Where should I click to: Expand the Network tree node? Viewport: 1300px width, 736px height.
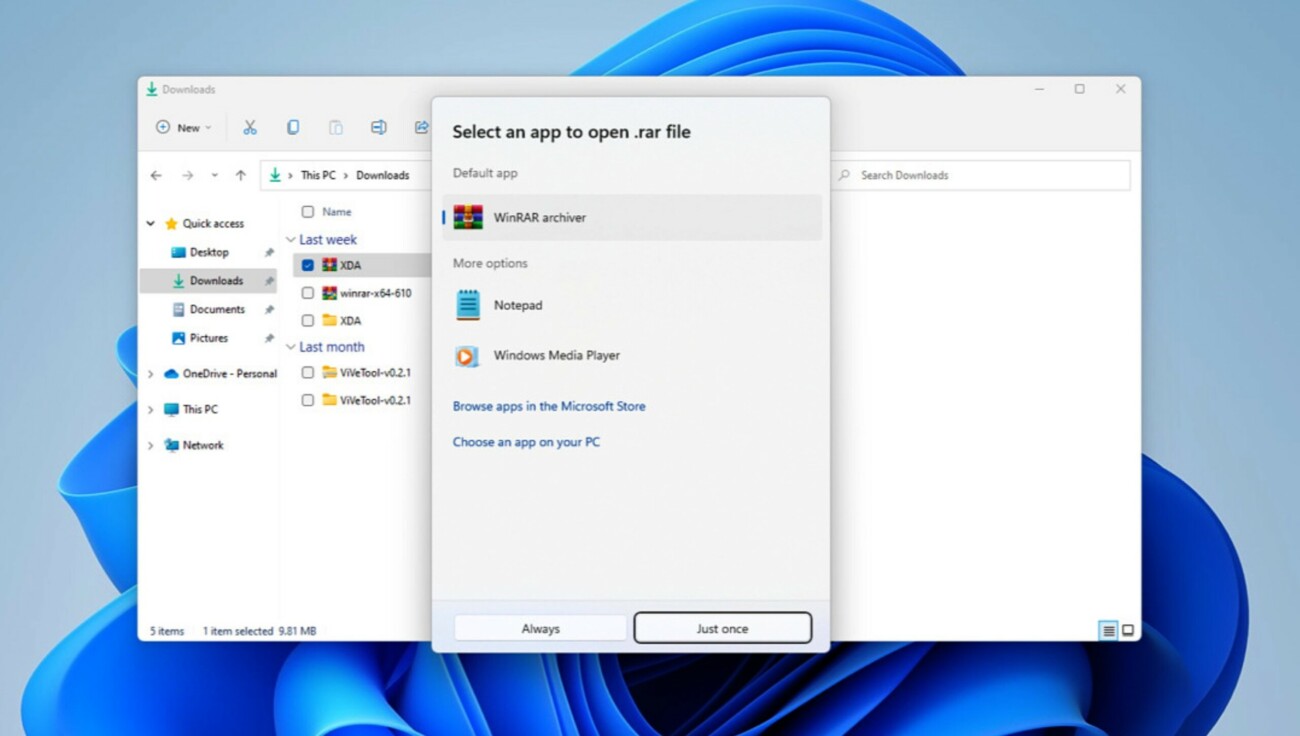[x=151, y=445]
